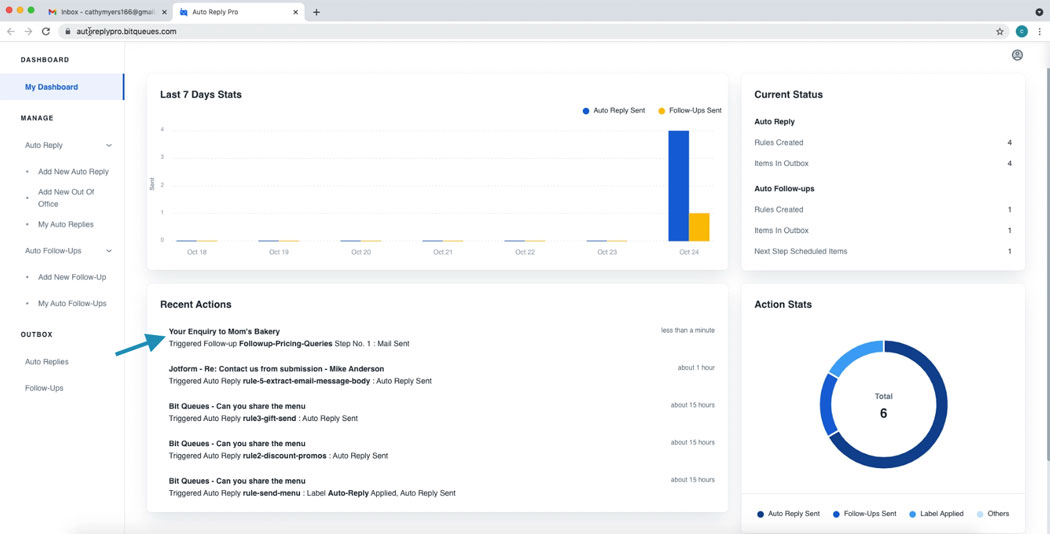Go to Outbox Follow-Ups page

[44, 388]
